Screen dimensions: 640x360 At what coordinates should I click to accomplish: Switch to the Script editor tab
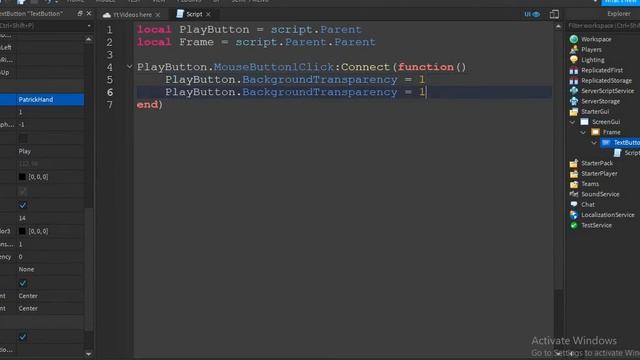pos(194,14)
